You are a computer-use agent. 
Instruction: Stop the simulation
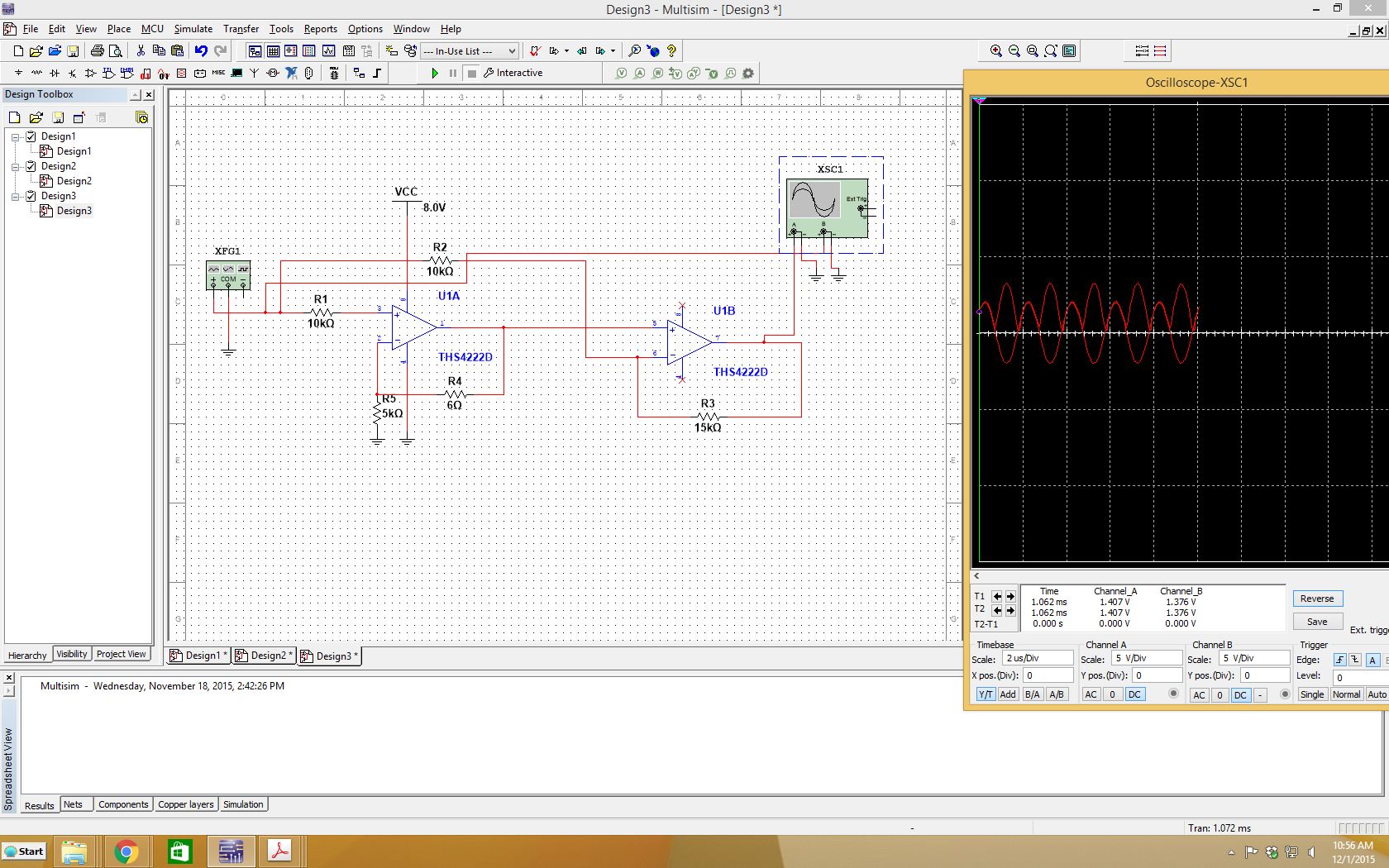(471, 74)
